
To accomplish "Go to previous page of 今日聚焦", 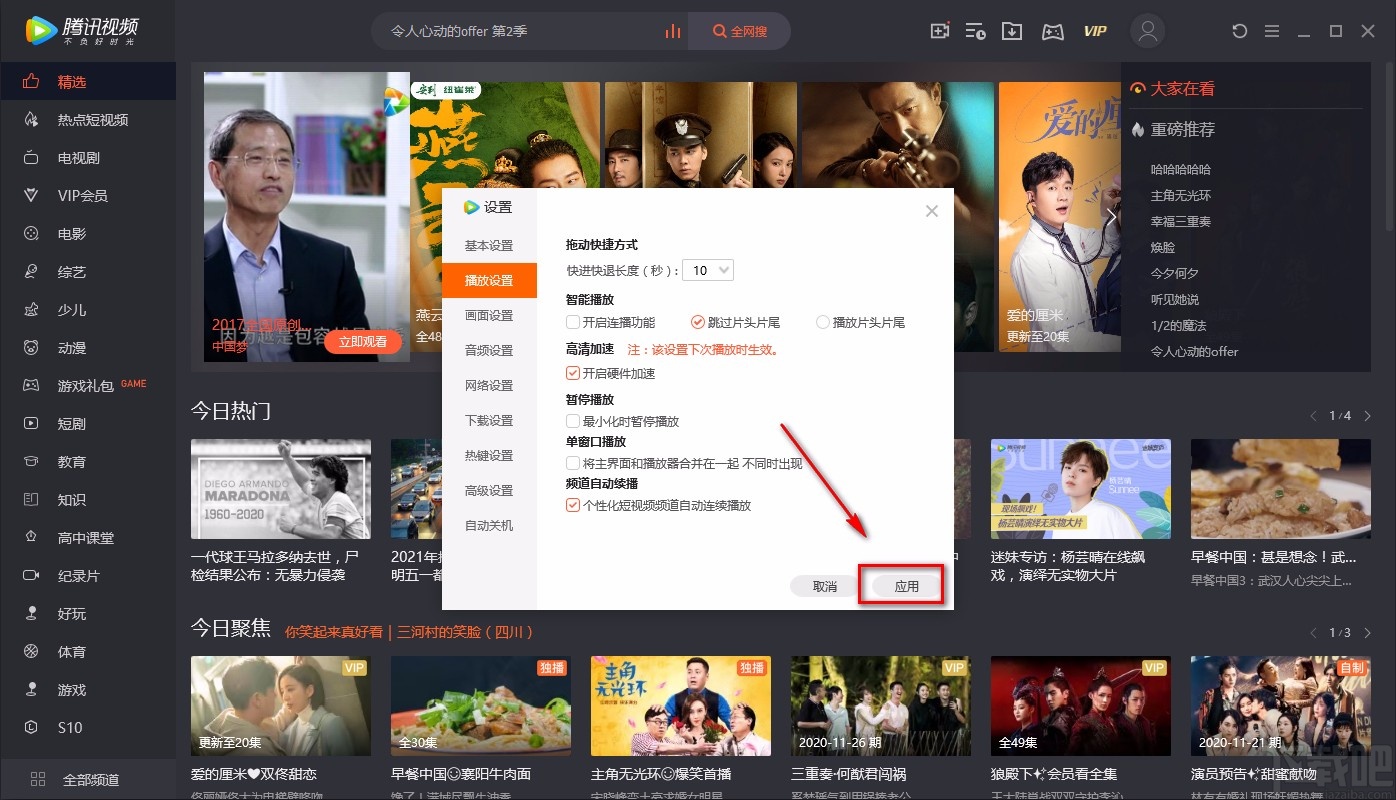I will pyautogui.click(x=1314, y=632).
